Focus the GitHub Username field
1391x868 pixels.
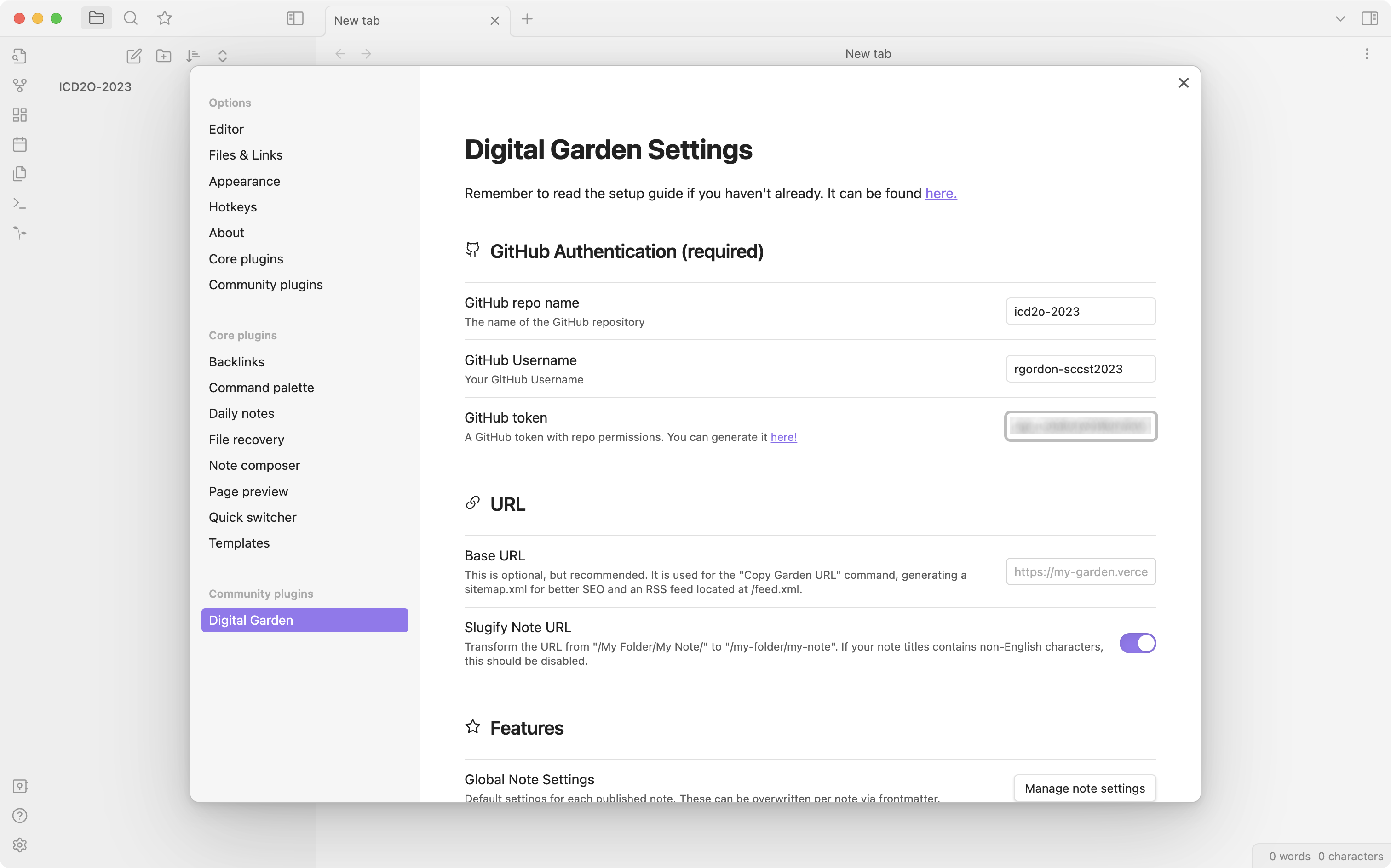pyautogui.click(x=1081, y=369)
